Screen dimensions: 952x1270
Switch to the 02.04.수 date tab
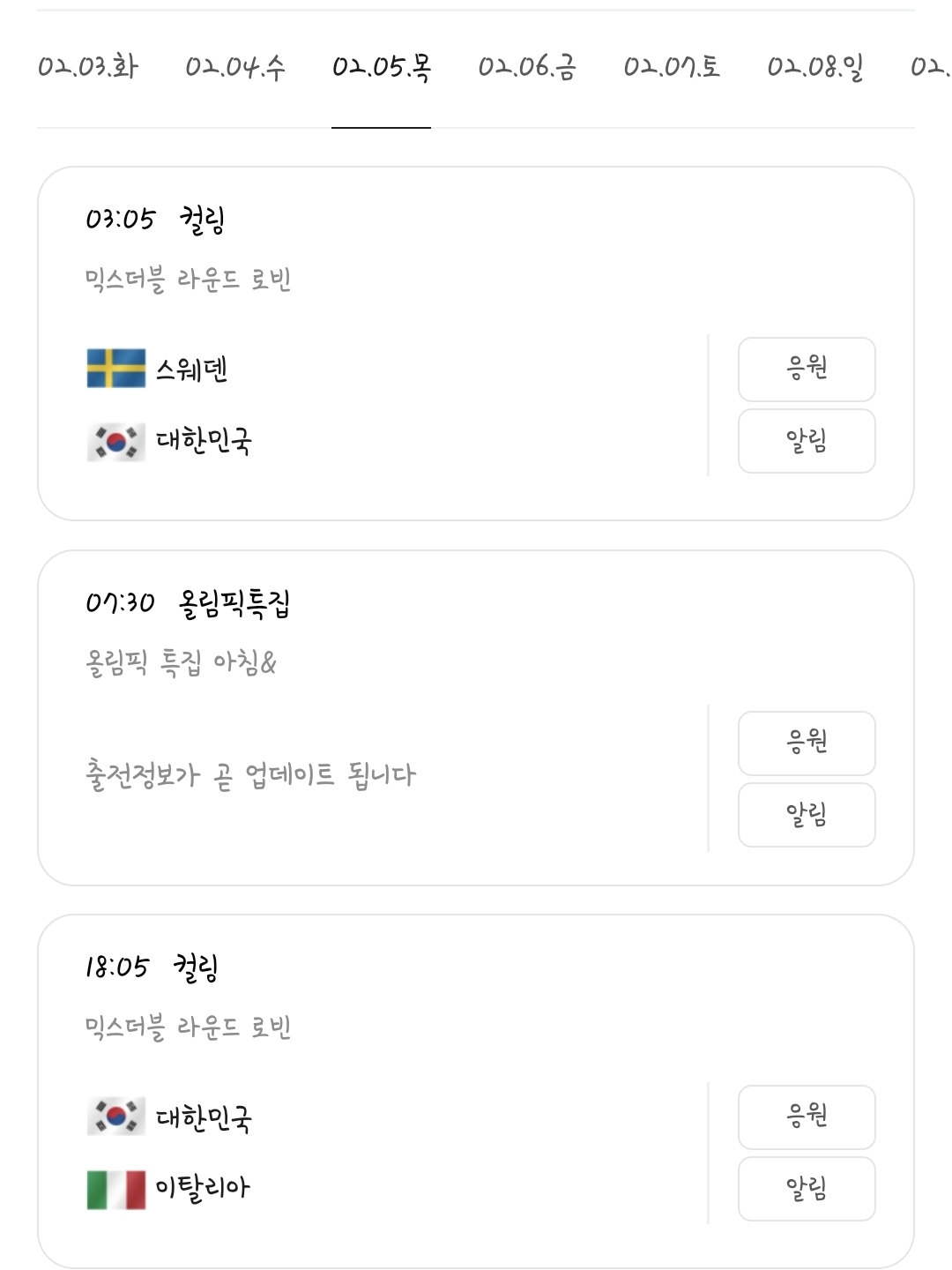(x=235, y=67)
